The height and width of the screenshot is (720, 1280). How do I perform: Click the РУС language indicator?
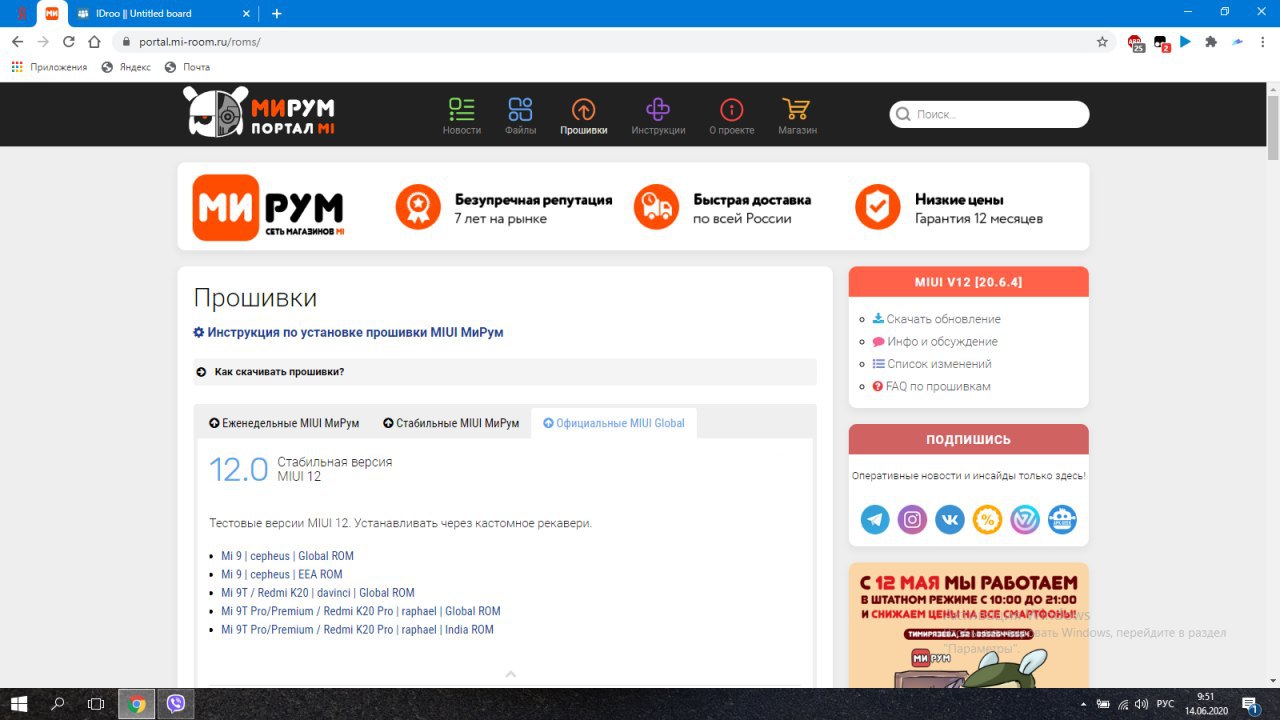(1165, 704)
